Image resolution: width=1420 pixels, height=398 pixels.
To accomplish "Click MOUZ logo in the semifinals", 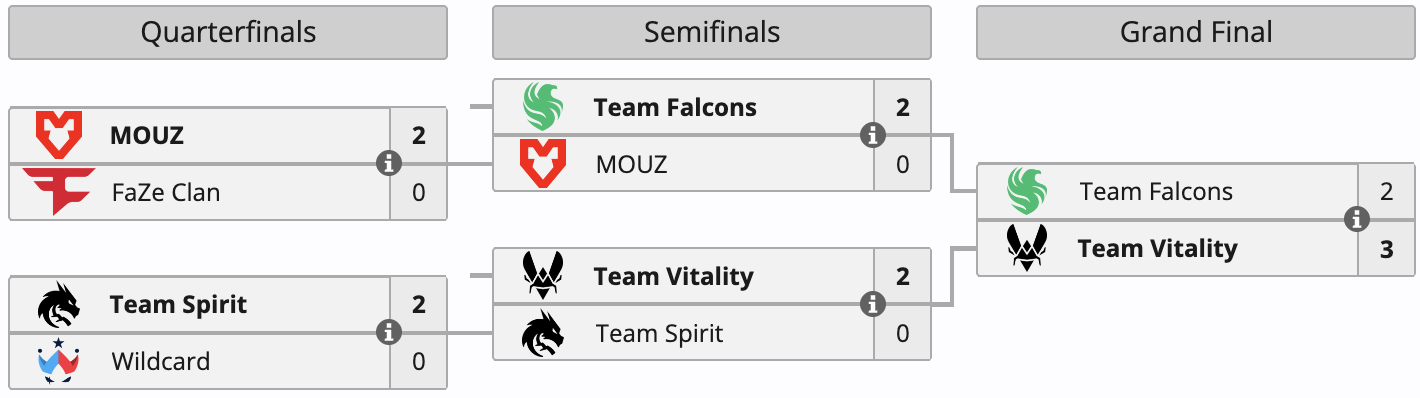I will (542, 163).
